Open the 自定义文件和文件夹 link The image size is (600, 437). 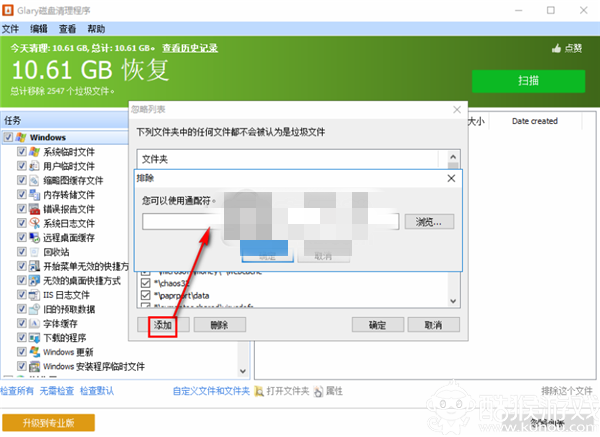[211, 391]
